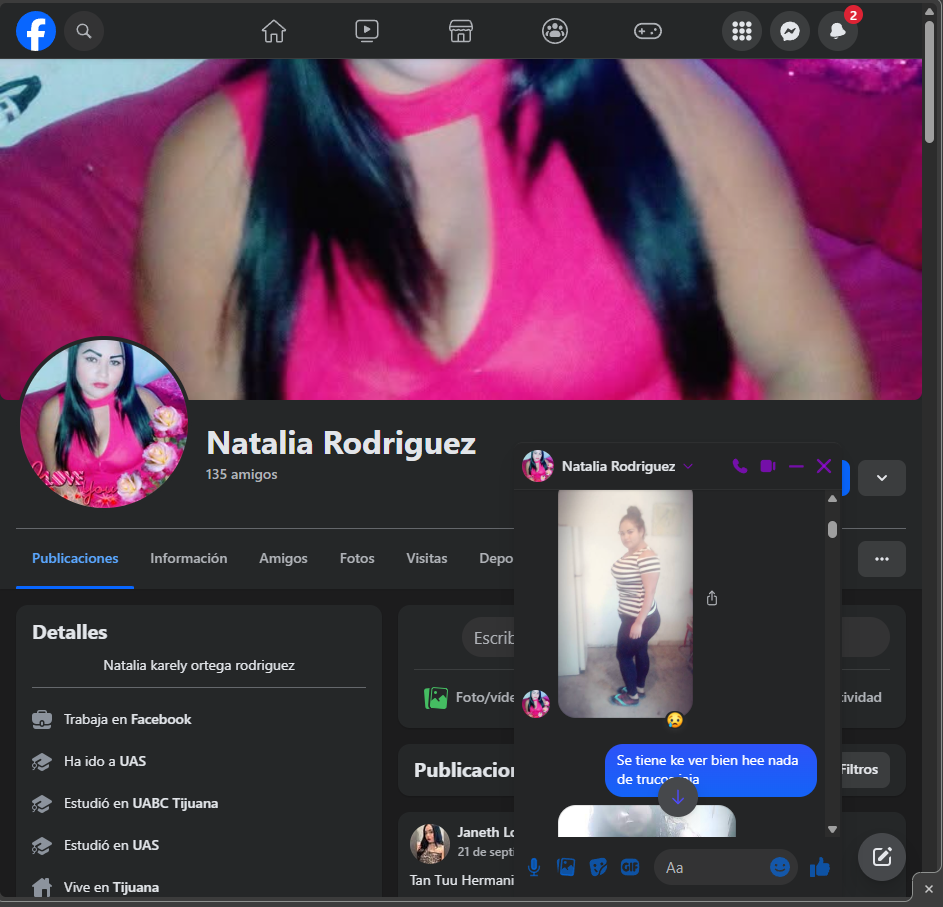This screenshot has height=907, width=943.
Task: Open the Watch videos section
Action: pyautogui.click(x=367, y=31)
